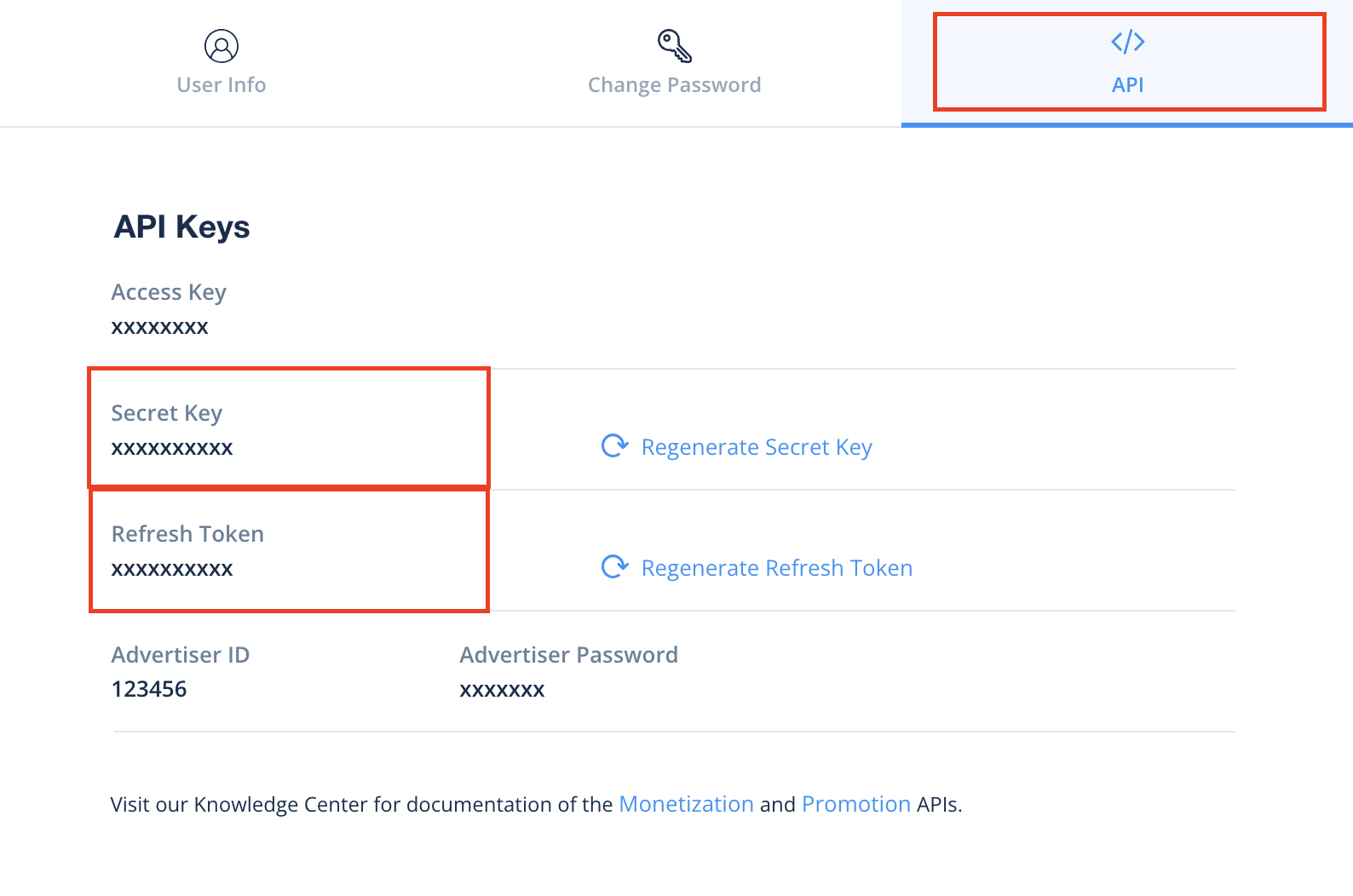Click the User Info profile icon

coord(222,46)
